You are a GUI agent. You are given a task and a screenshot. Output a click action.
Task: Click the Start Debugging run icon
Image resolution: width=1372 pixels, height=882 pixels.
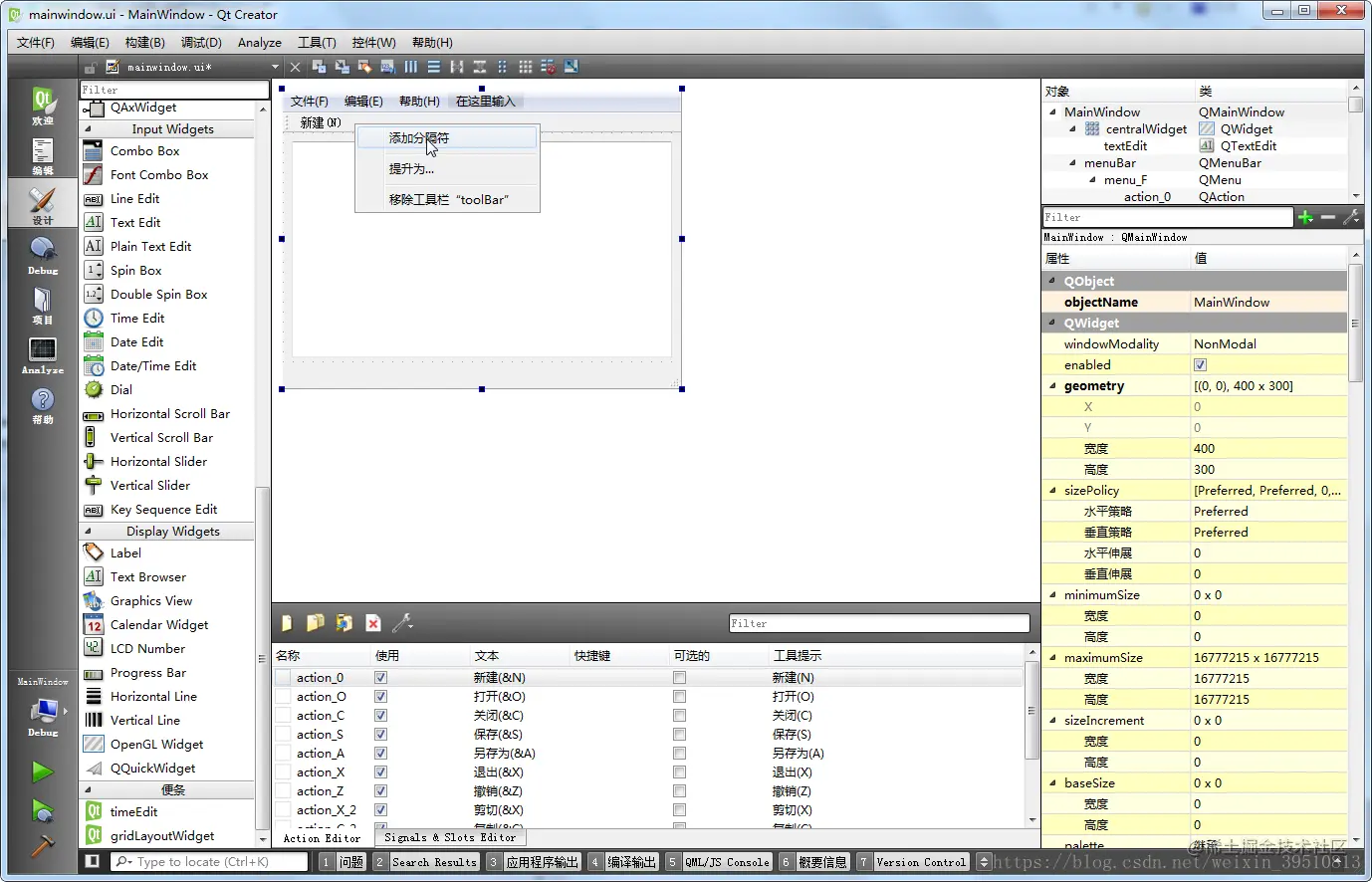click(42, 810)
